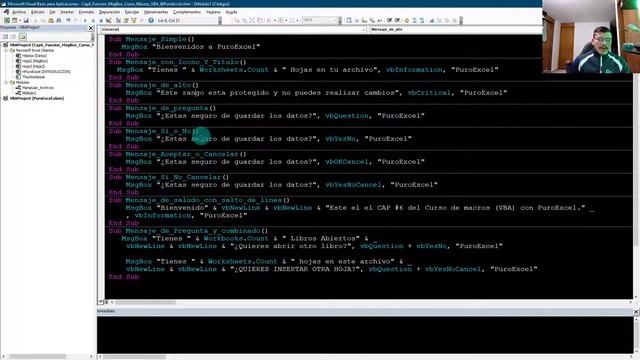Screen dimensions: 640x360
Task: Click the Find binoculars toolbar icon
Action: (59, 20)
